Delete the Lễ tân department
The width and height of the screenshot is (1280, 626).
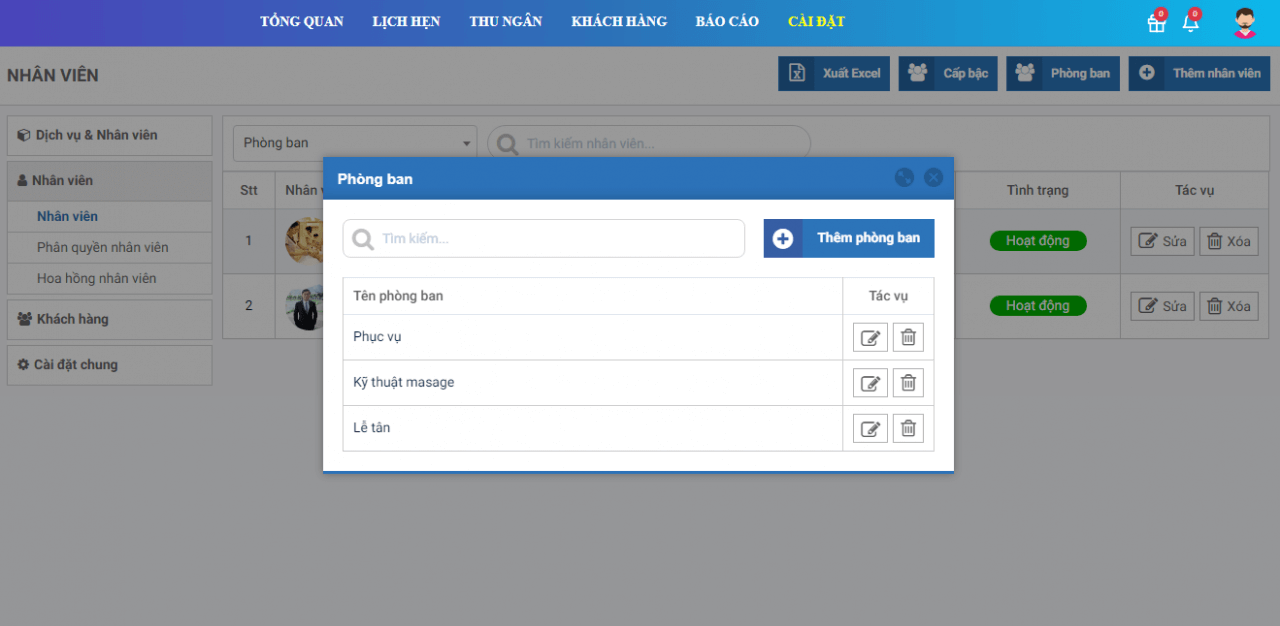click(908, 429)
